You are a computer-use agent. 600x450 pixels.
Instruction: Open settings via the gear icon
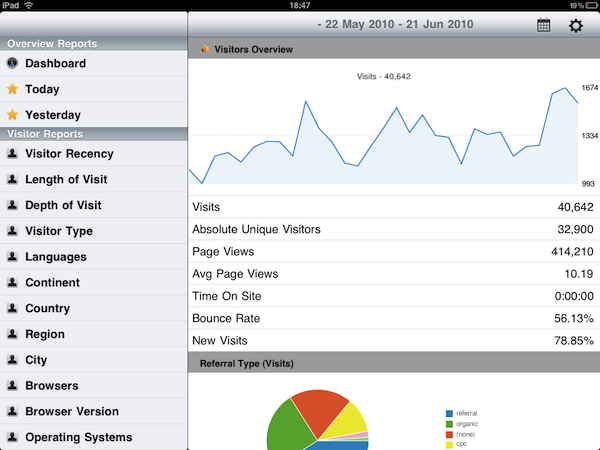[576, 26]
